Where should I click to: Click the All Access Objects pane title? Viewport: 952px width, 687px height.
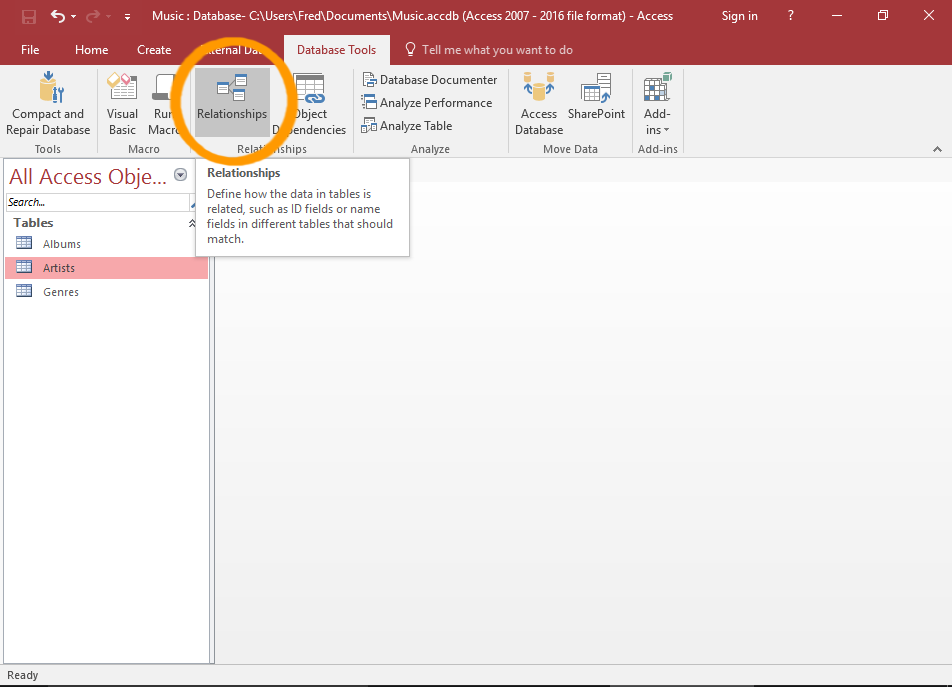click(x=87, y=177)
